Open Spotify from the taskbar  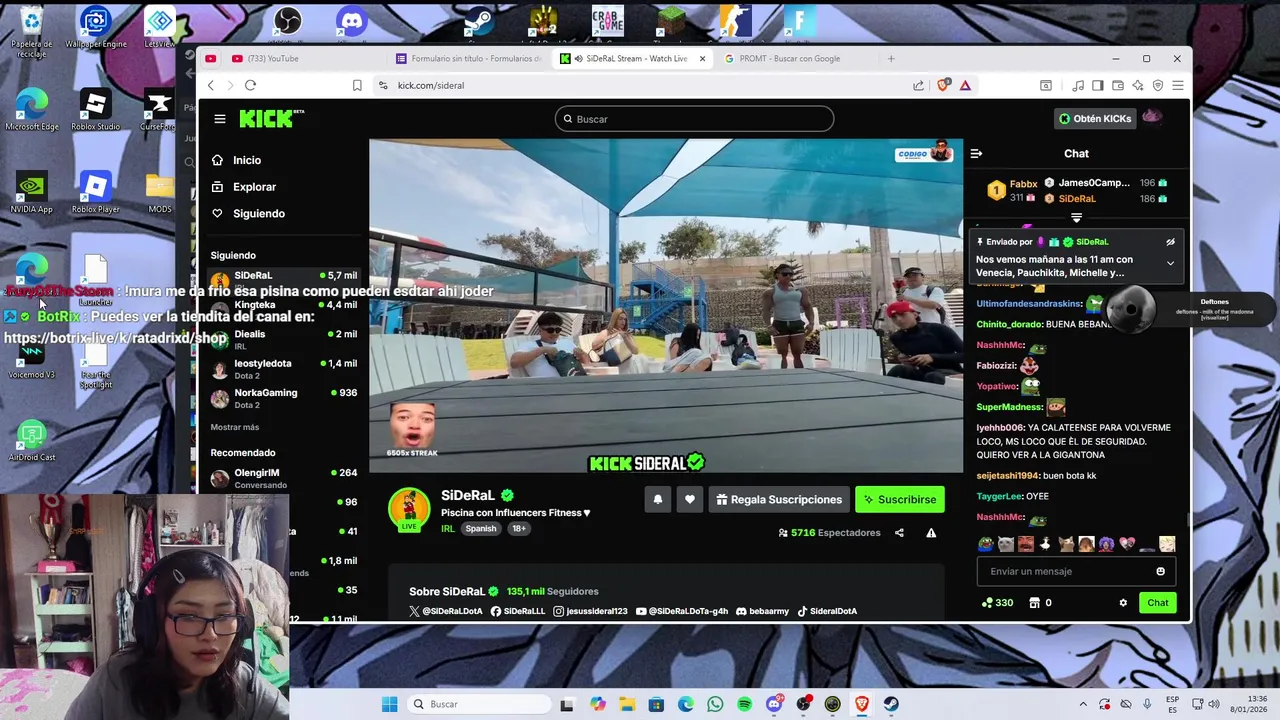pos(744,704)
